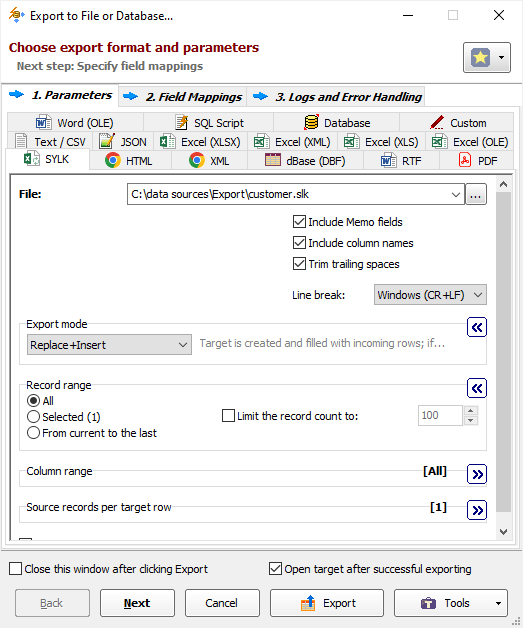This screenshot has width=523, height=628.
Task: Select the dBase (DBF) format tab
Action: 306,161
